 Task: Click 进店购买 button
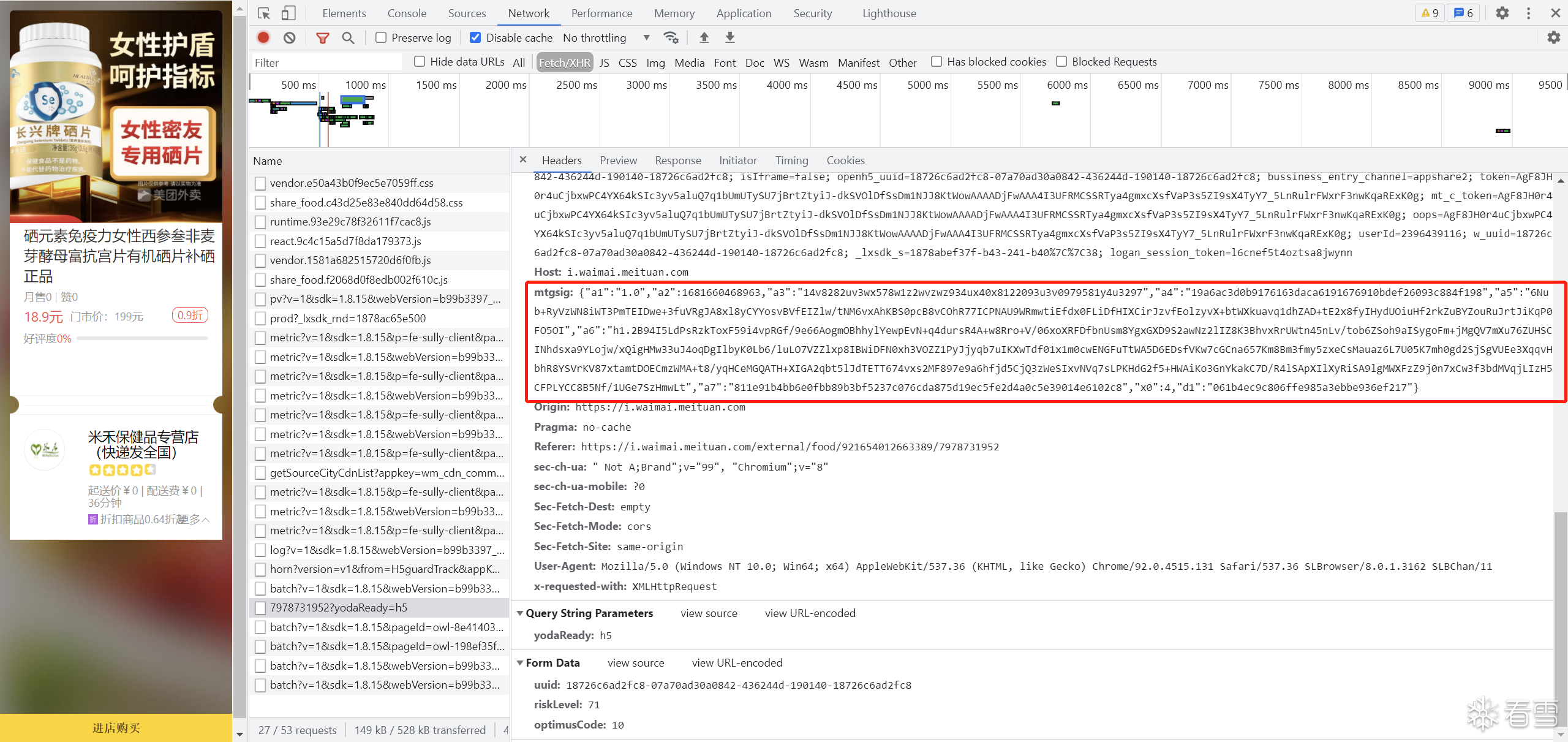116,728
